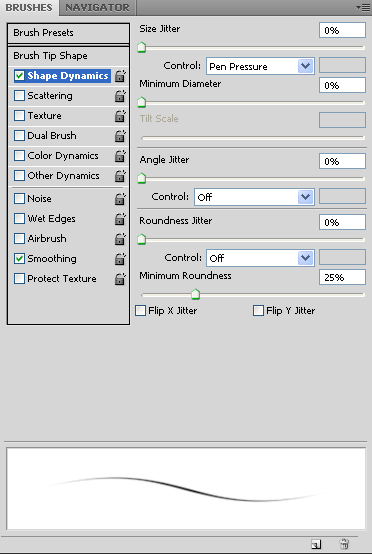The height and width of the screenshot is (554, 372).
Task: Lock the Color Dynamics settings
Action: pyautogui.click(x=120, y=156)
